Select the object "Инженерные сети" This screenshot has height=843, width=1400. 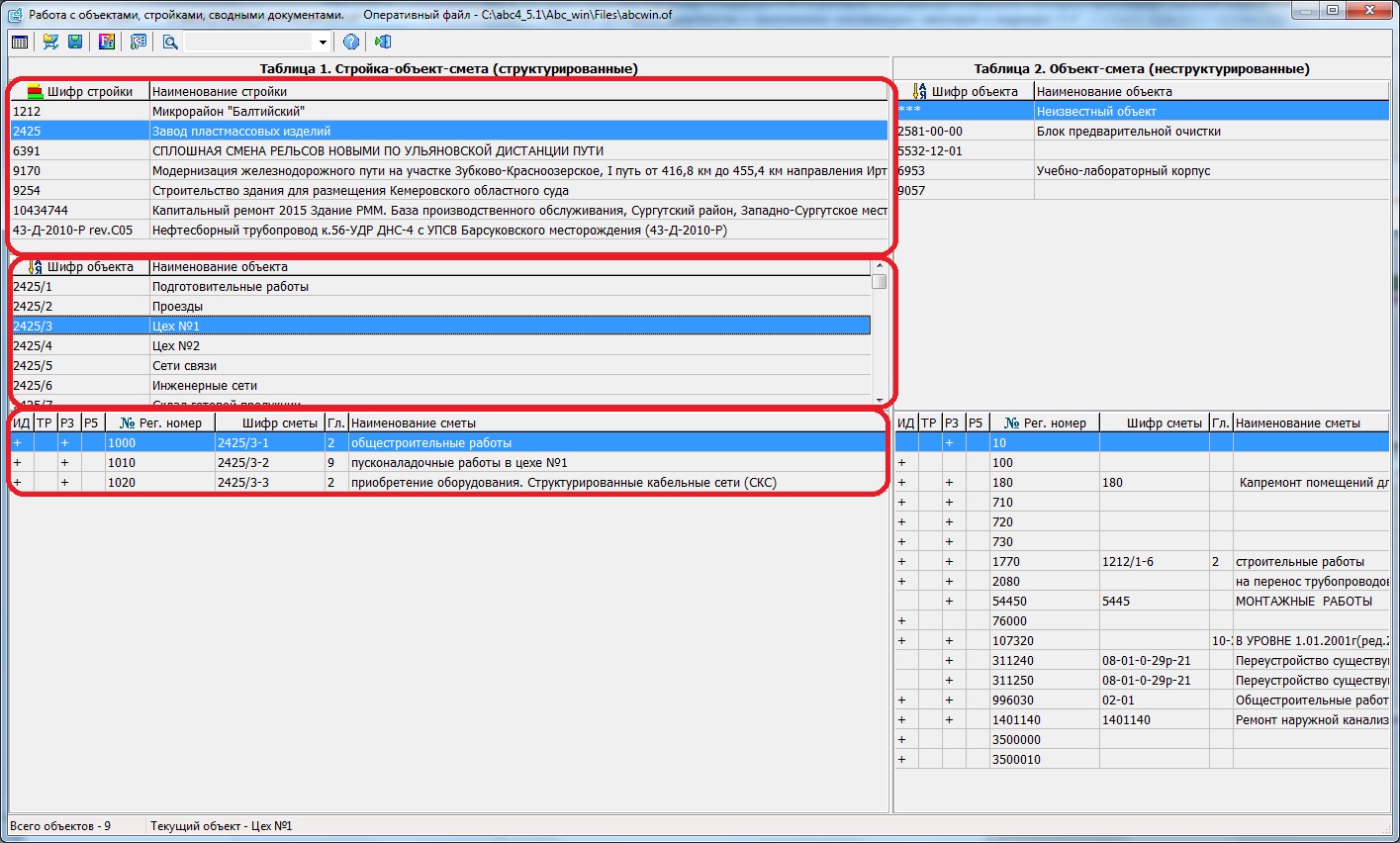pos(440,385)
